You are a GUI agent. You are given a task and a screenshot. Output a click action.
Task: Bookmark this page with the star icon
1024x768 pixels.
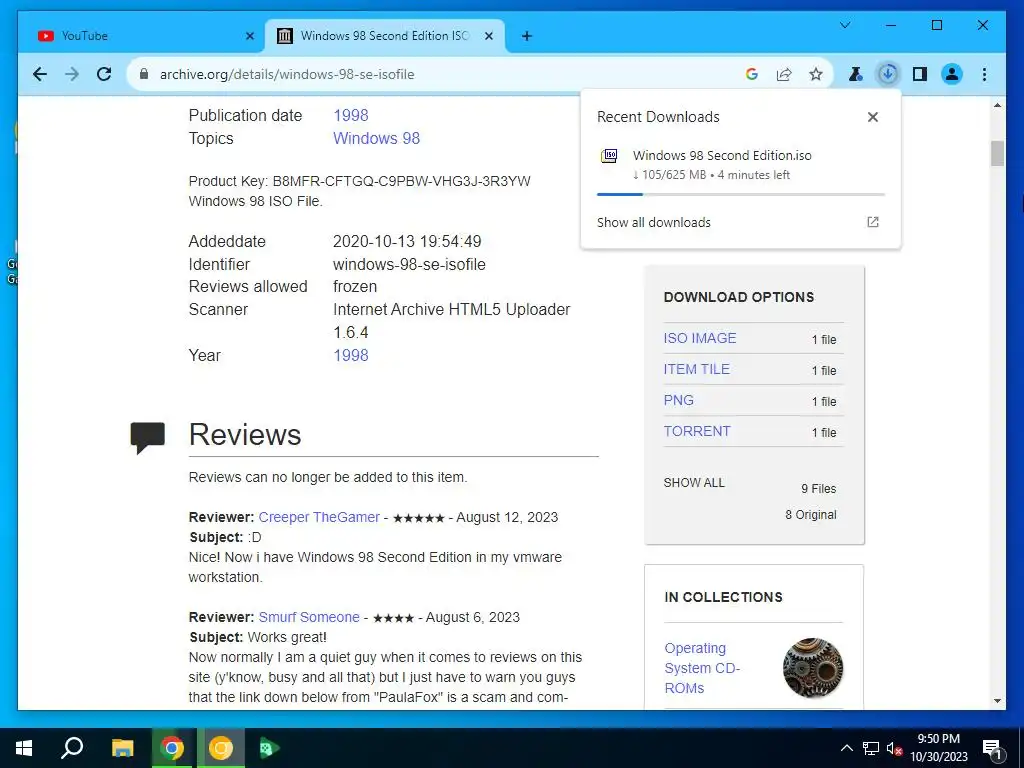click(816, 74)
